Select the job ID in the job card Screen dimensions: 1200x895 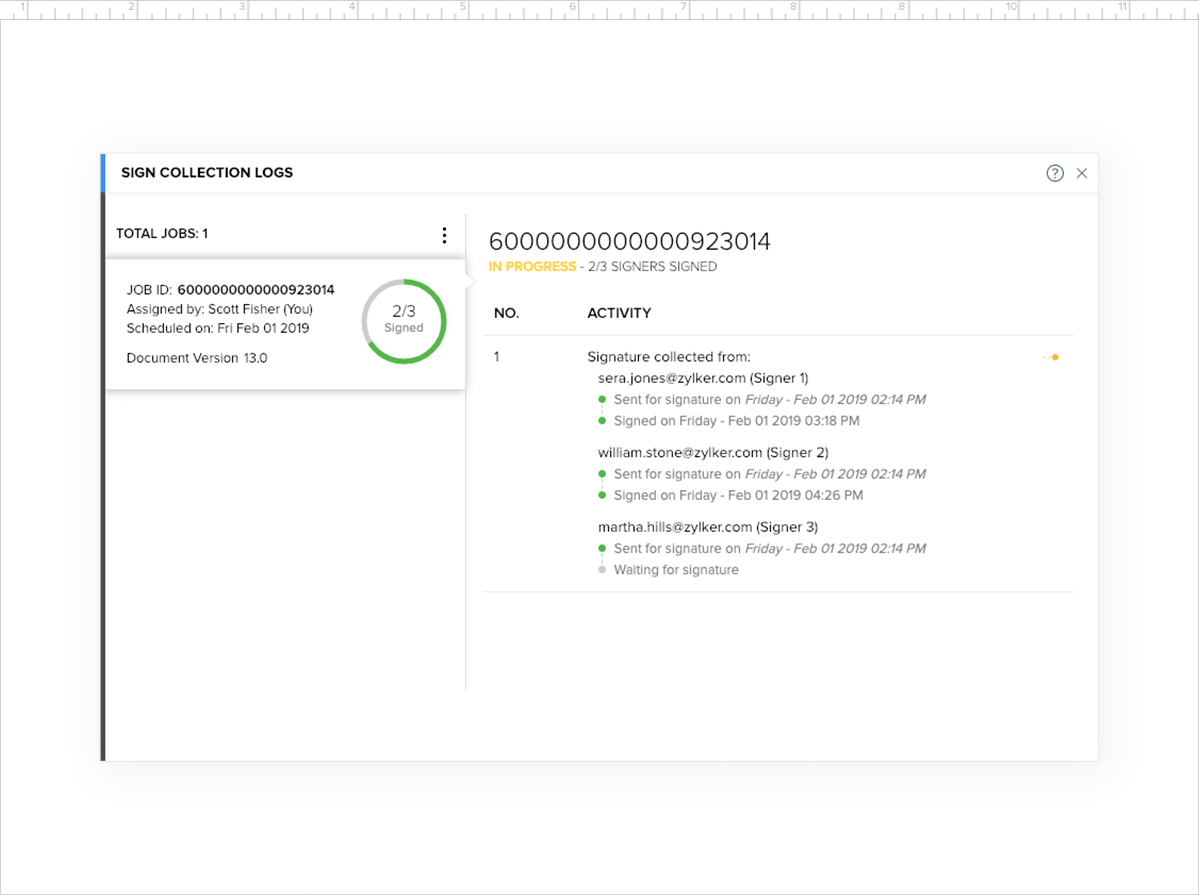255,290
